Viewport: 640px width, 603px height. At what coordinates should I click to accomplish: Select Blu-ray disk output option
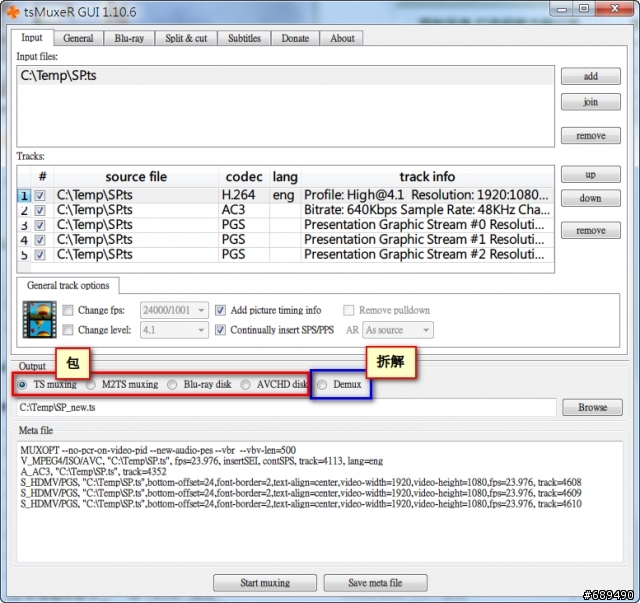pos(172,385)
